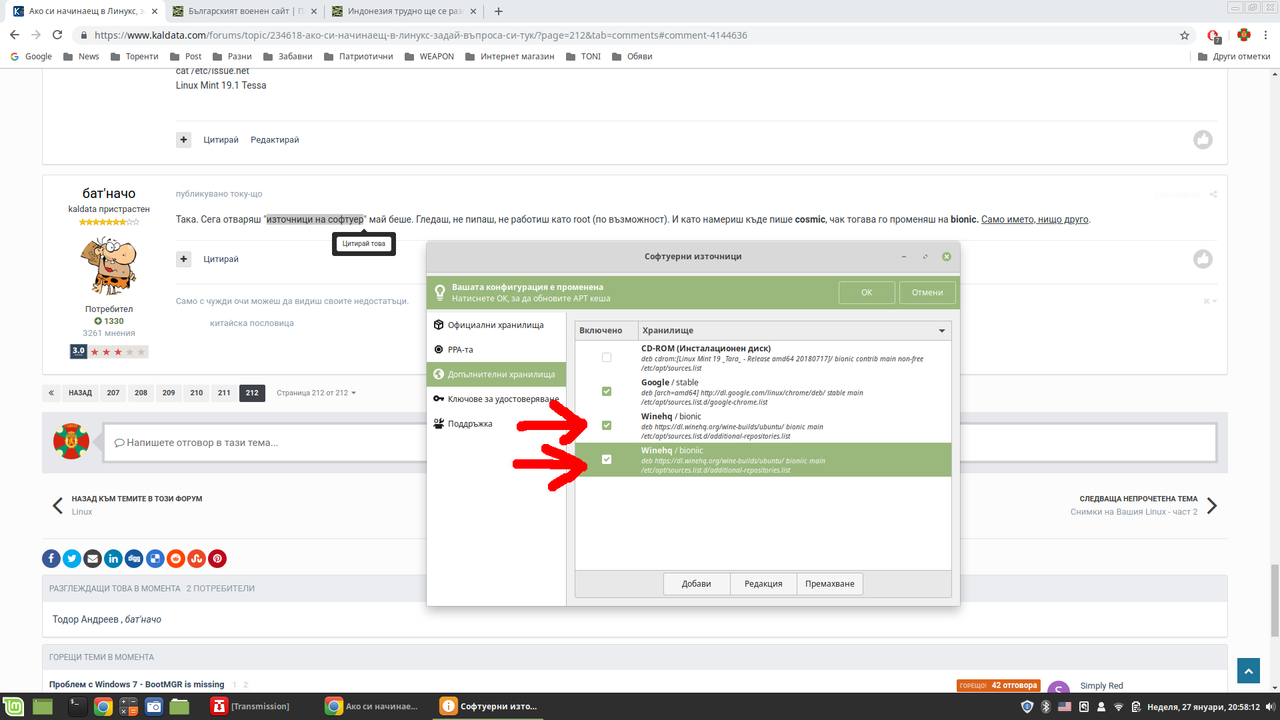The image size is (1280, 720).
Task: Open the Ключове за удостоверяване section
Action: click(496, 399)
